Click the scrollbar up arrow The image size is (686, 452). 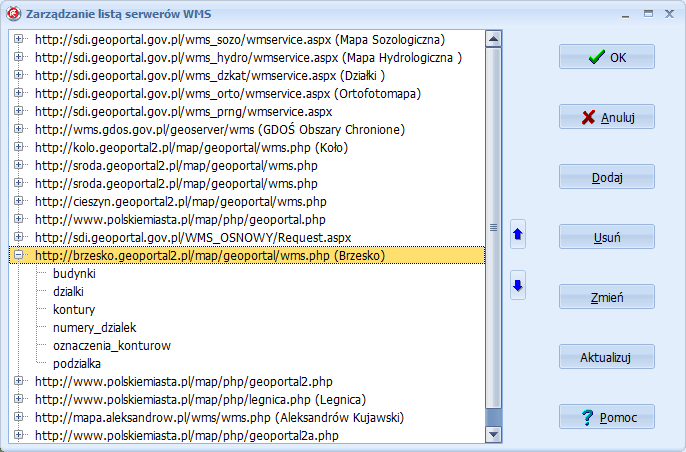(494, 39)
